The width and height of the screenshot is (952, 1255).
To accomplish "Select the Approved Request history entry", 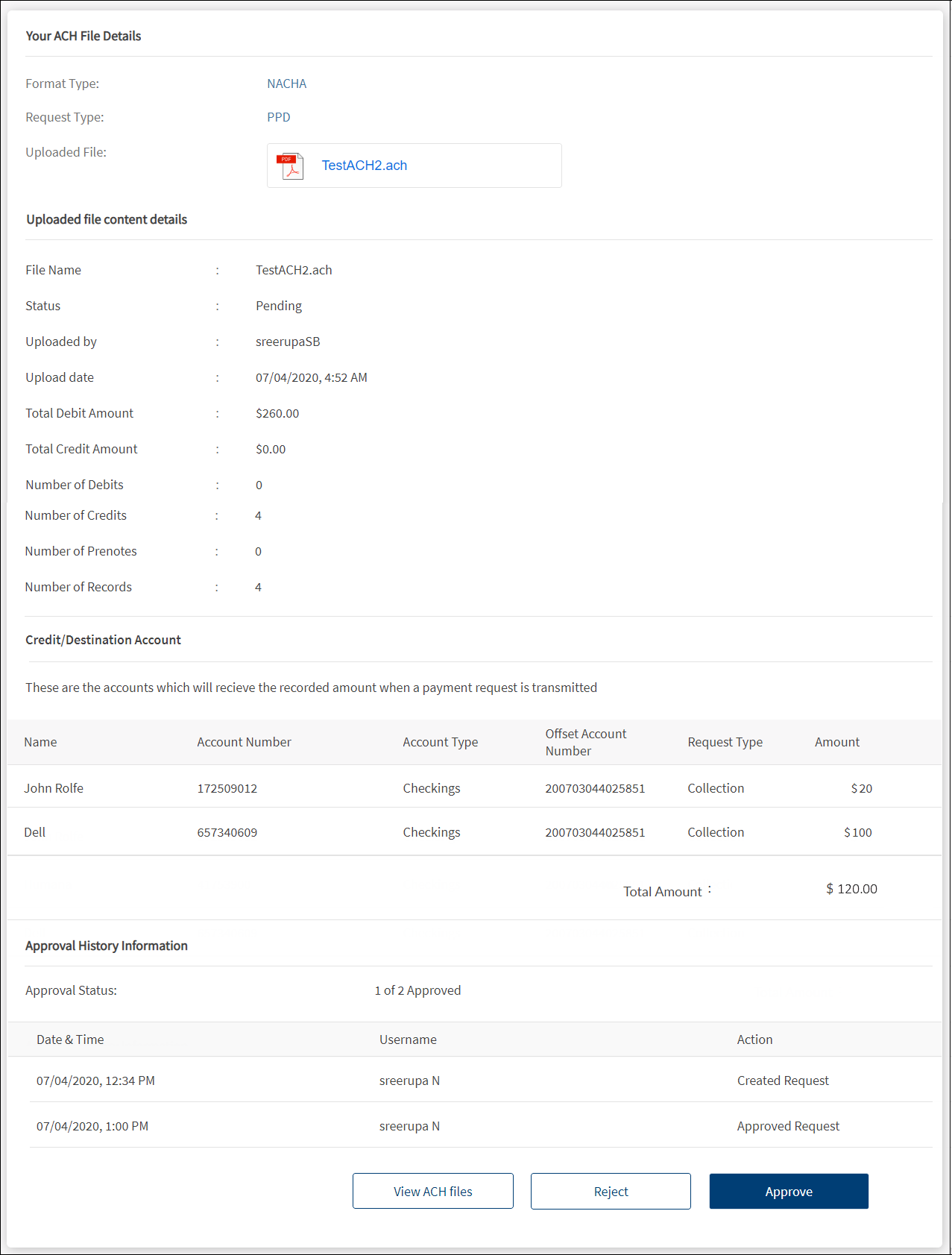I will click(788, 1126).
